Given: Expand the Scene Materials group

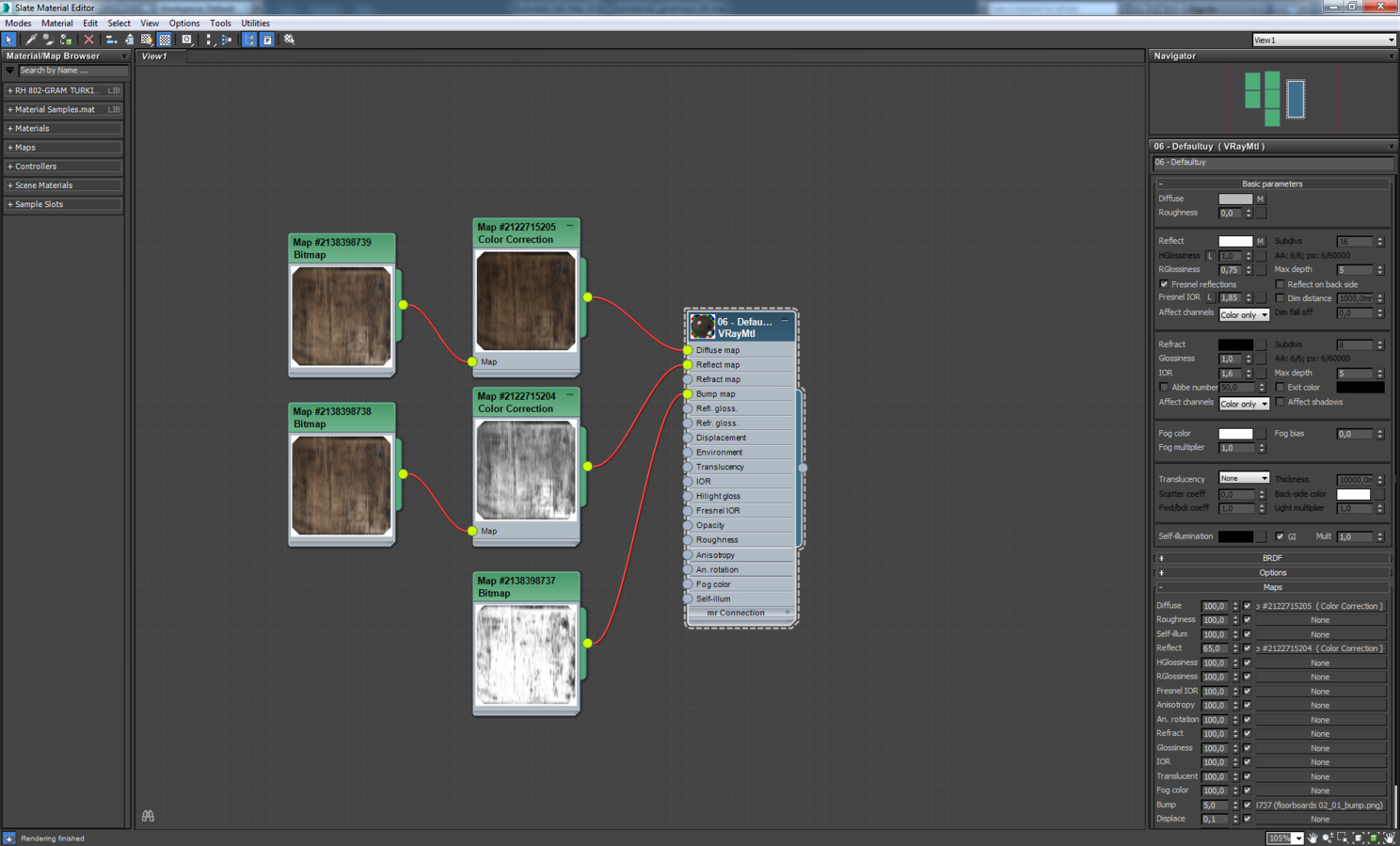Looking at the screenshot, I should coord(63,185).
